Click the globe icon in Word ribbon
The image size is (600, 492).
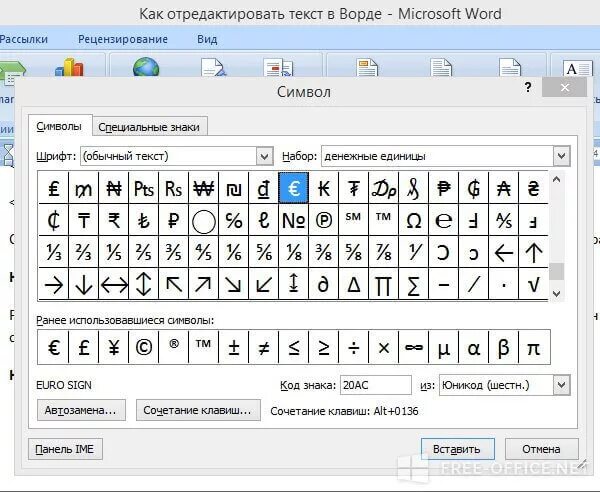pyautogui.click(x=145, y=67)
